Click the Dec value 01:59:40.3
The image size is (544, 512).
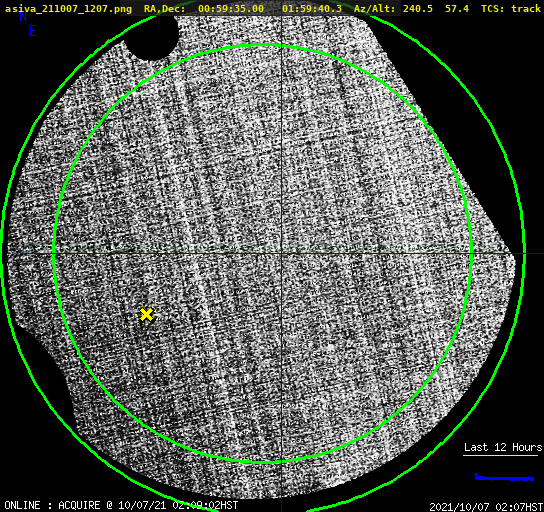pyautogui.click(x=312, y=9)
